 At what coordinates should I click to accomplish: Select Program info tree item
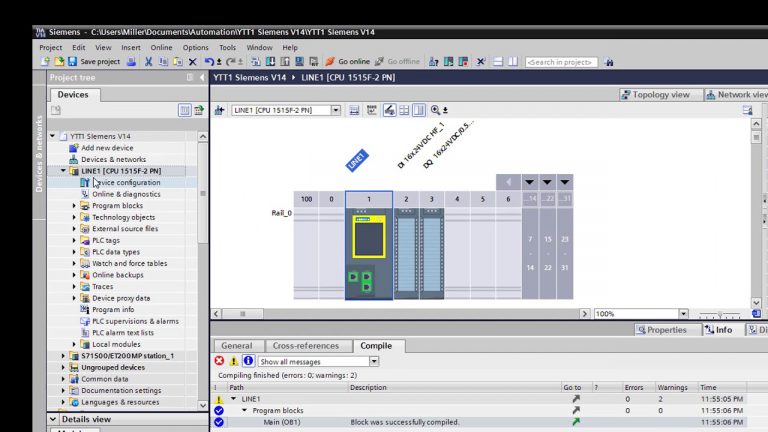(x=113, y=310)
